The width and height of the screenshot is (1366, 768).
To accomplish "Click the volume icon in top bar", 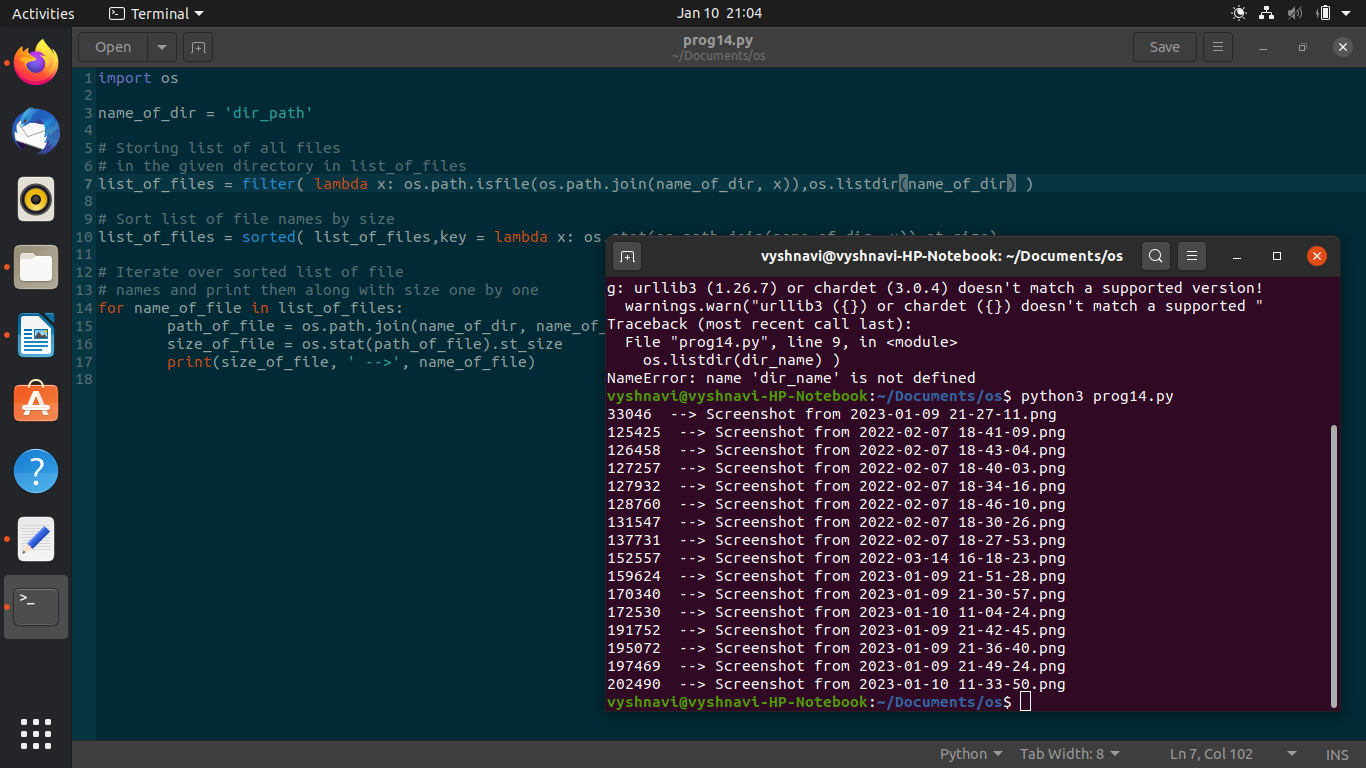I will pyautogui.click(x=1295, y=13).
